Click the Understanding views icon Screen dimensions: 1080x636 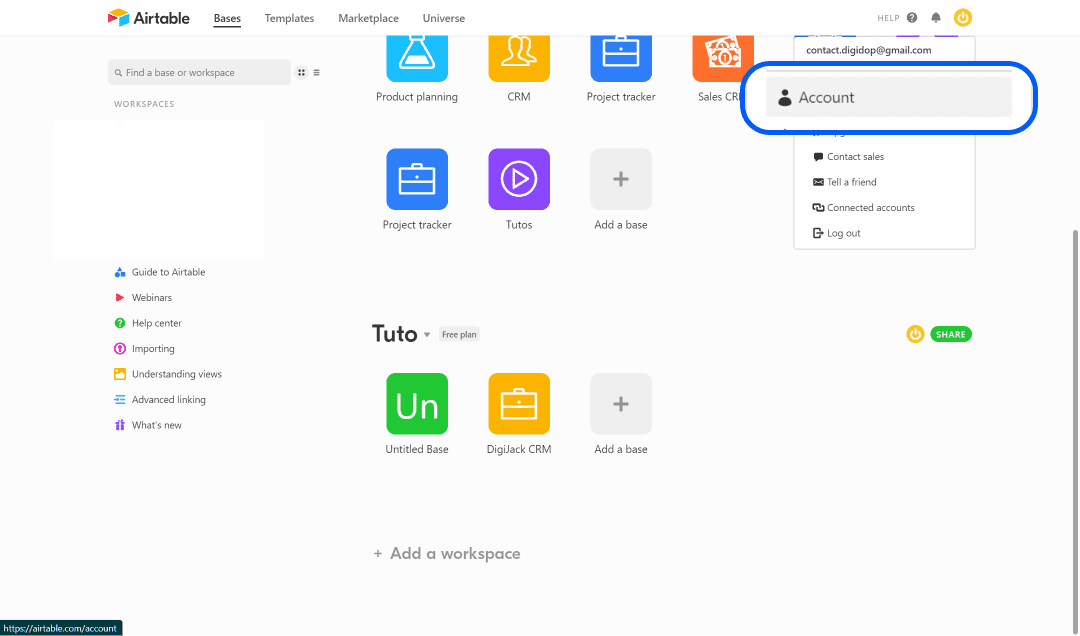click(x=120, y=374)
